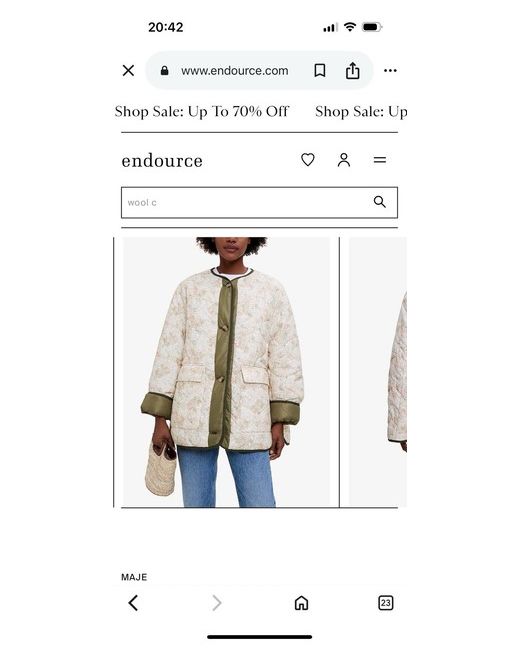Open the hamburger menu
Screen dimensions: 520x650
[x=380, y=160]
